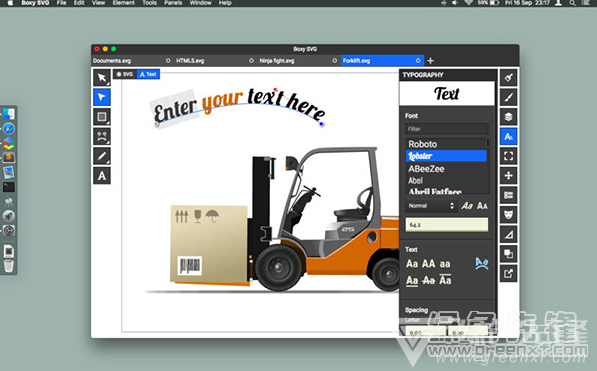Select the freehand Pencil tool

pyautogui.click(x=102, y=156)
